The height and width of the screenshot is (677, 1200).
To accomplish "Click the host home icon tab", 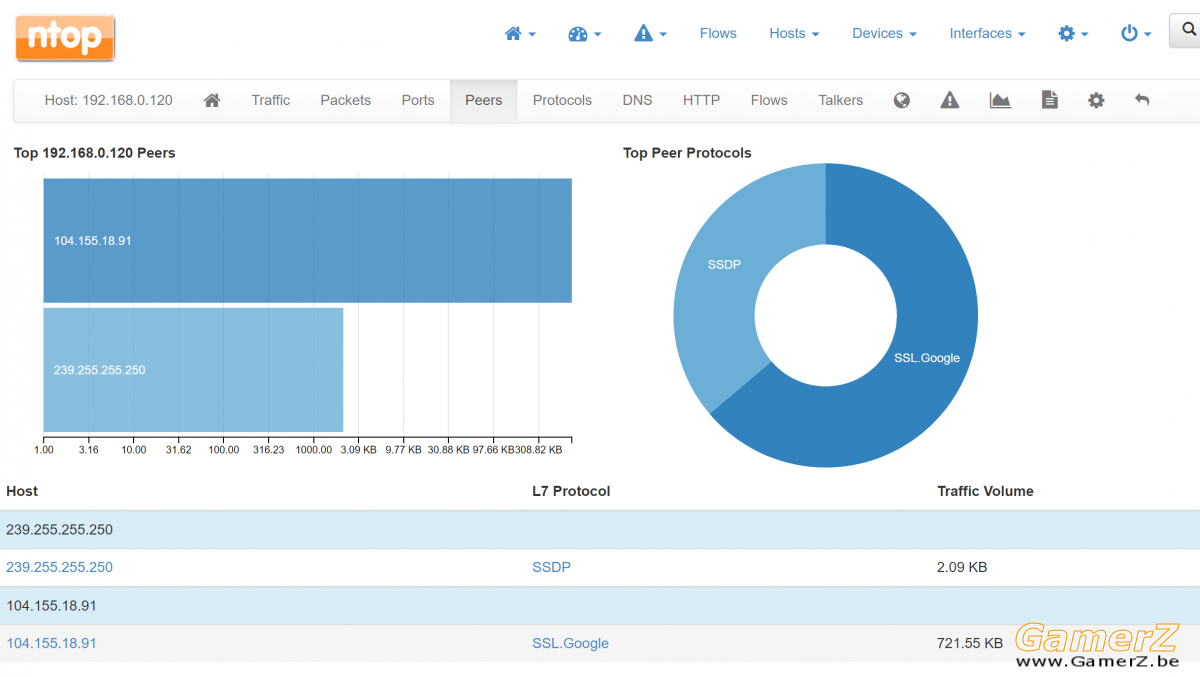I will [x=212, y=100].
